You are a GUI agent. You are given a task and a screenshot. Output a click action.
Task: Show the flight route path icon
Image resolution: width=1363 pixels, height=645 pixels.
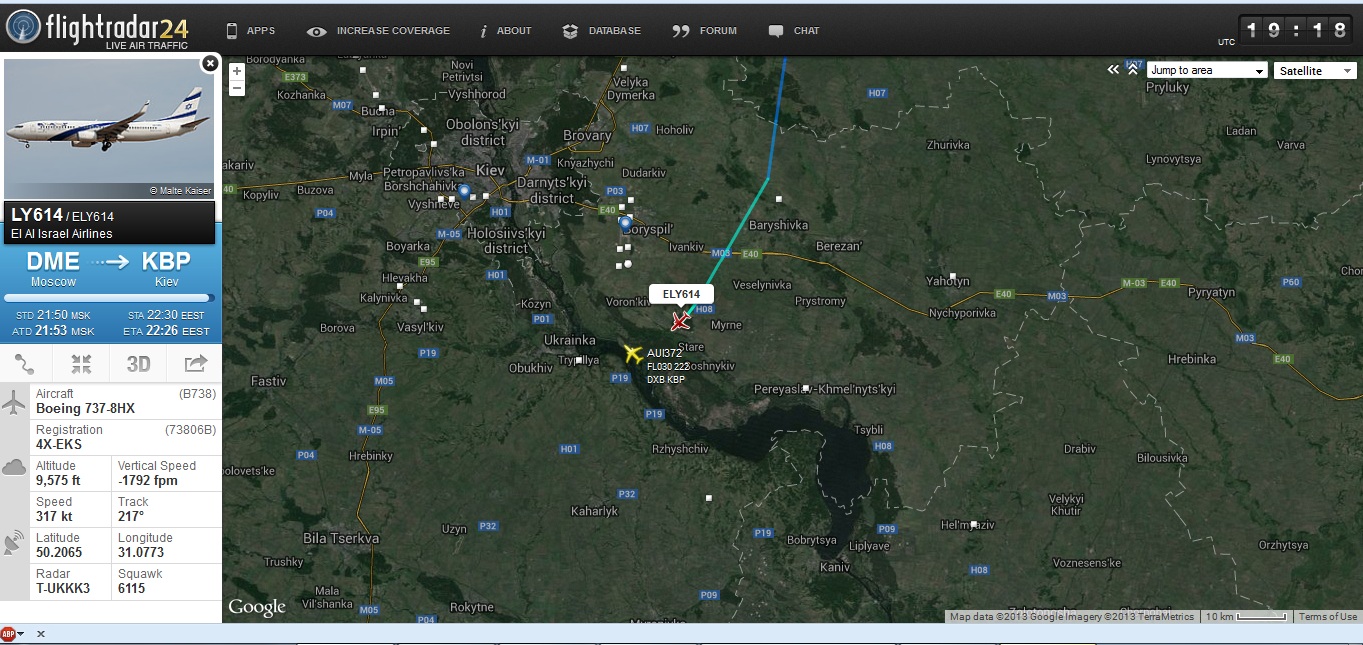point(25,363)
